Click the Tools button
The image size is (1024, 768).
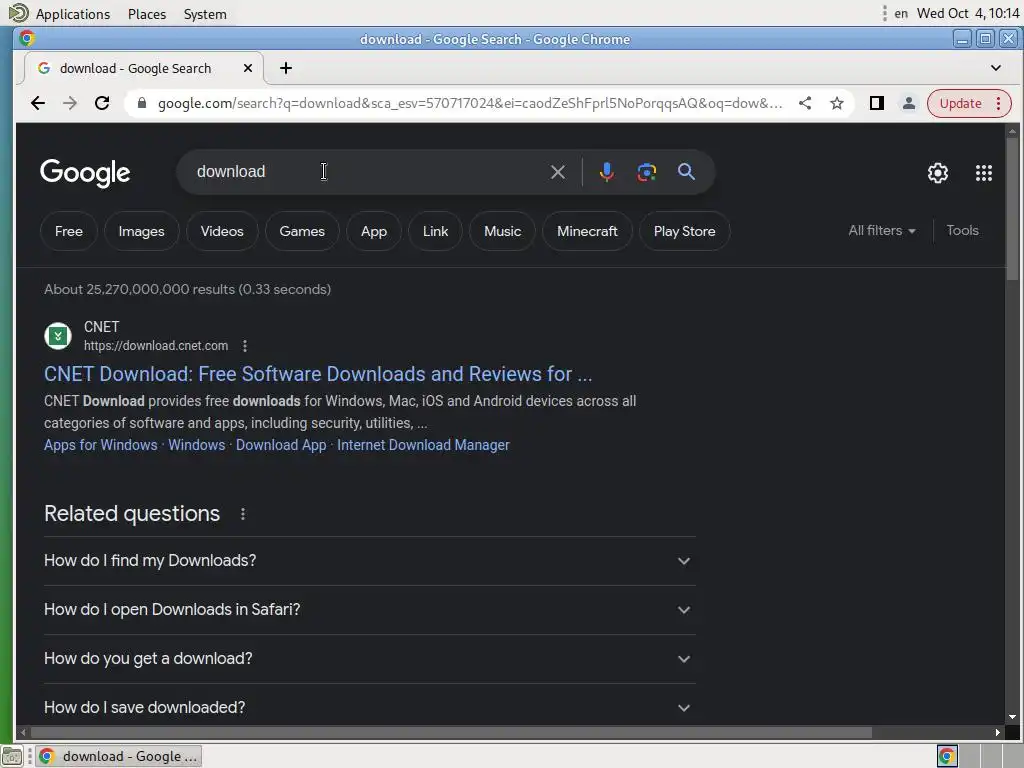[x=962, y=231]
